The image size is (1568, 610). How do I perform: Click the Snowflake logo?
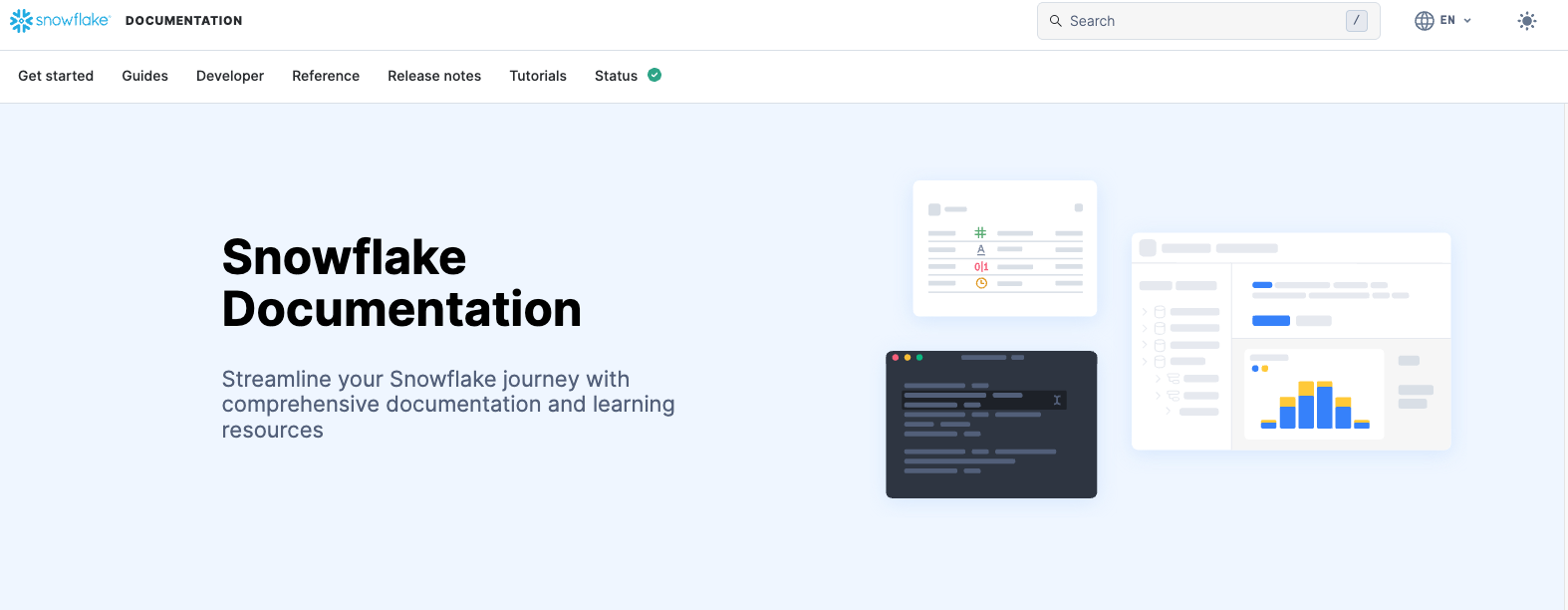click(60, 21)
